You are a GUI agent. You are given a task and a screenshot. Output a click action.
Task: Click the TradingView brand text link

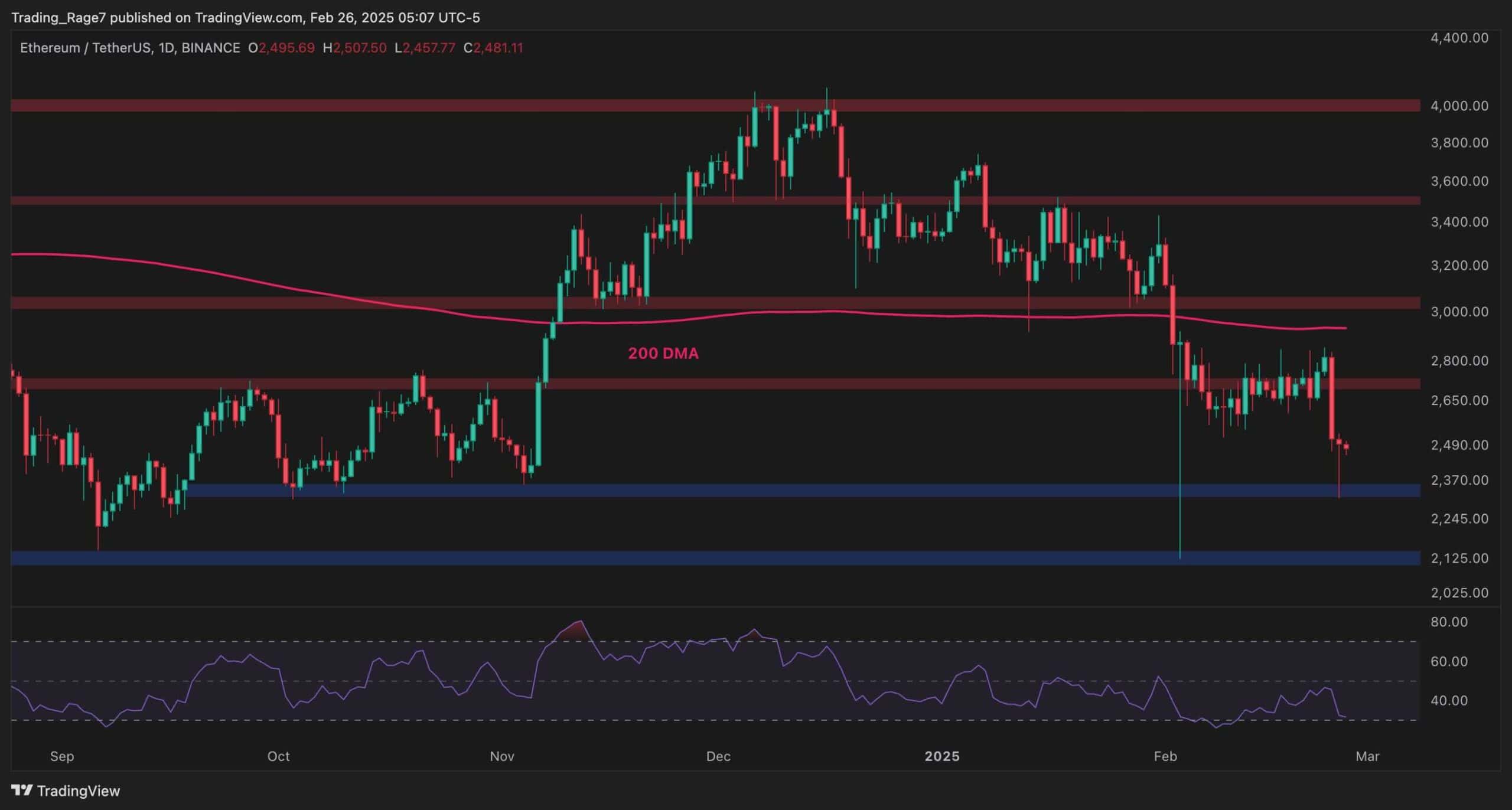click(79, 791)
